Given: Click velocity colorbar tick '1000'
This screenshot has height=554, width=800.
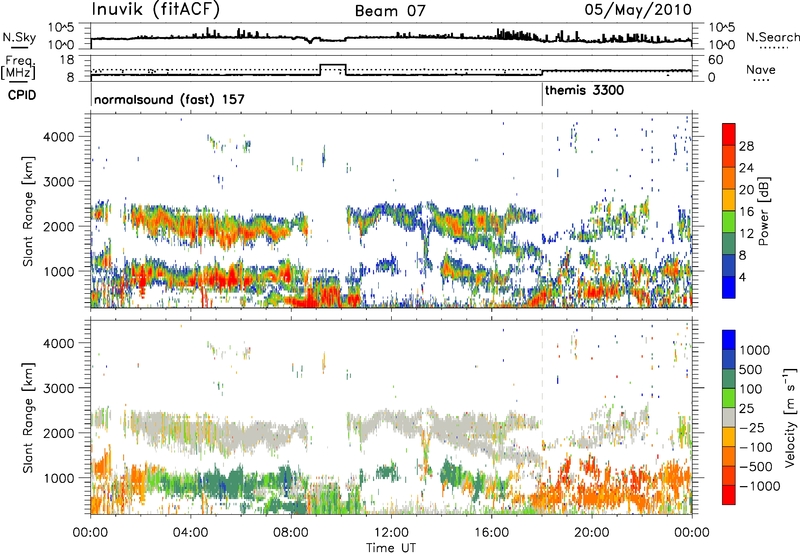Looking at the screenshot, I should pos(755,350).
